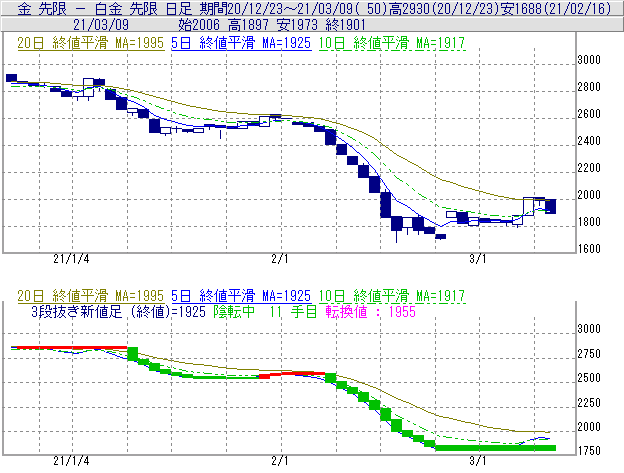The width and height of the screenshot is (624, 473).
Task: Click the date '21/03/09' in second header row
Action: (101, 25)
